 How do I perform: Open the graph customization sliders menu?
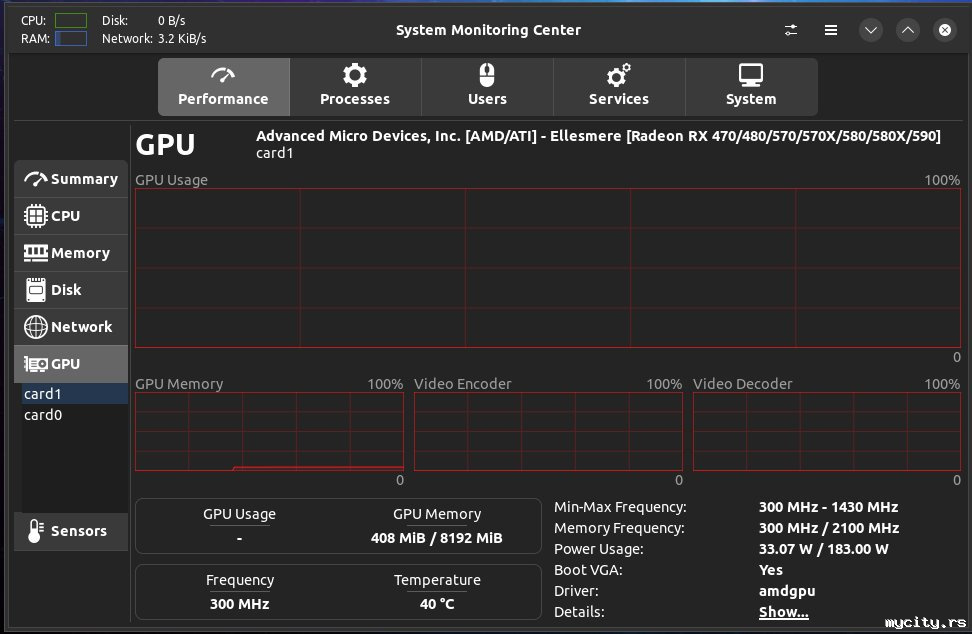791,30
